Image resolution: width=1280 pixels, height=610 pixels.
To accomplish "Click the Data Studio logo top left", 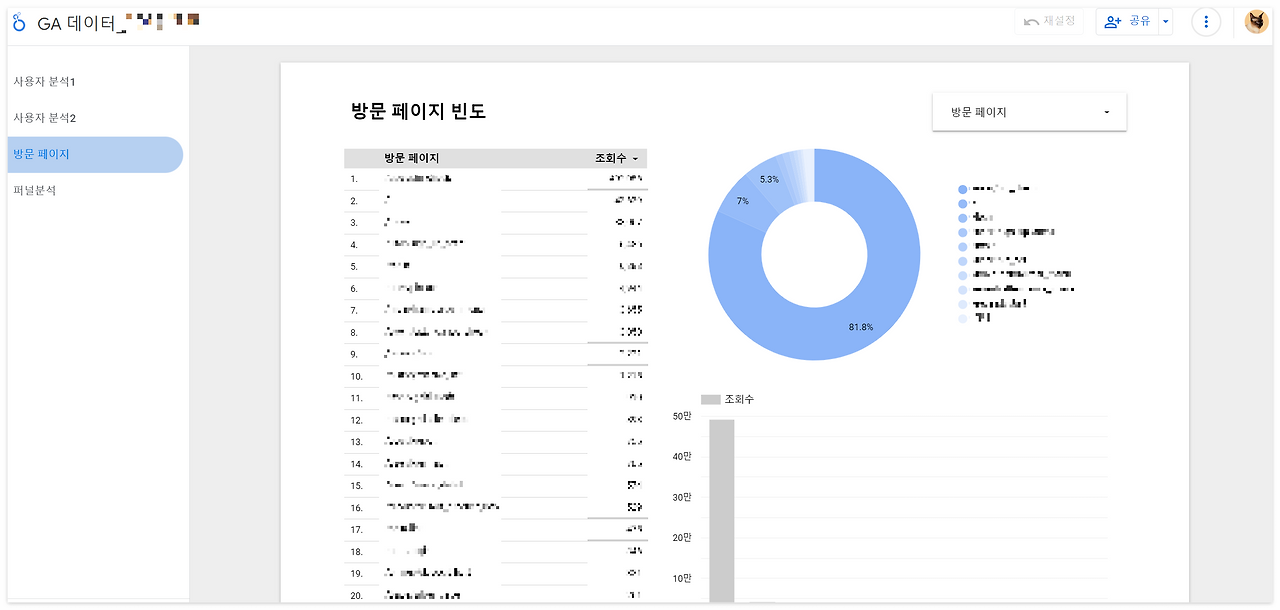I will coord(18,21).
